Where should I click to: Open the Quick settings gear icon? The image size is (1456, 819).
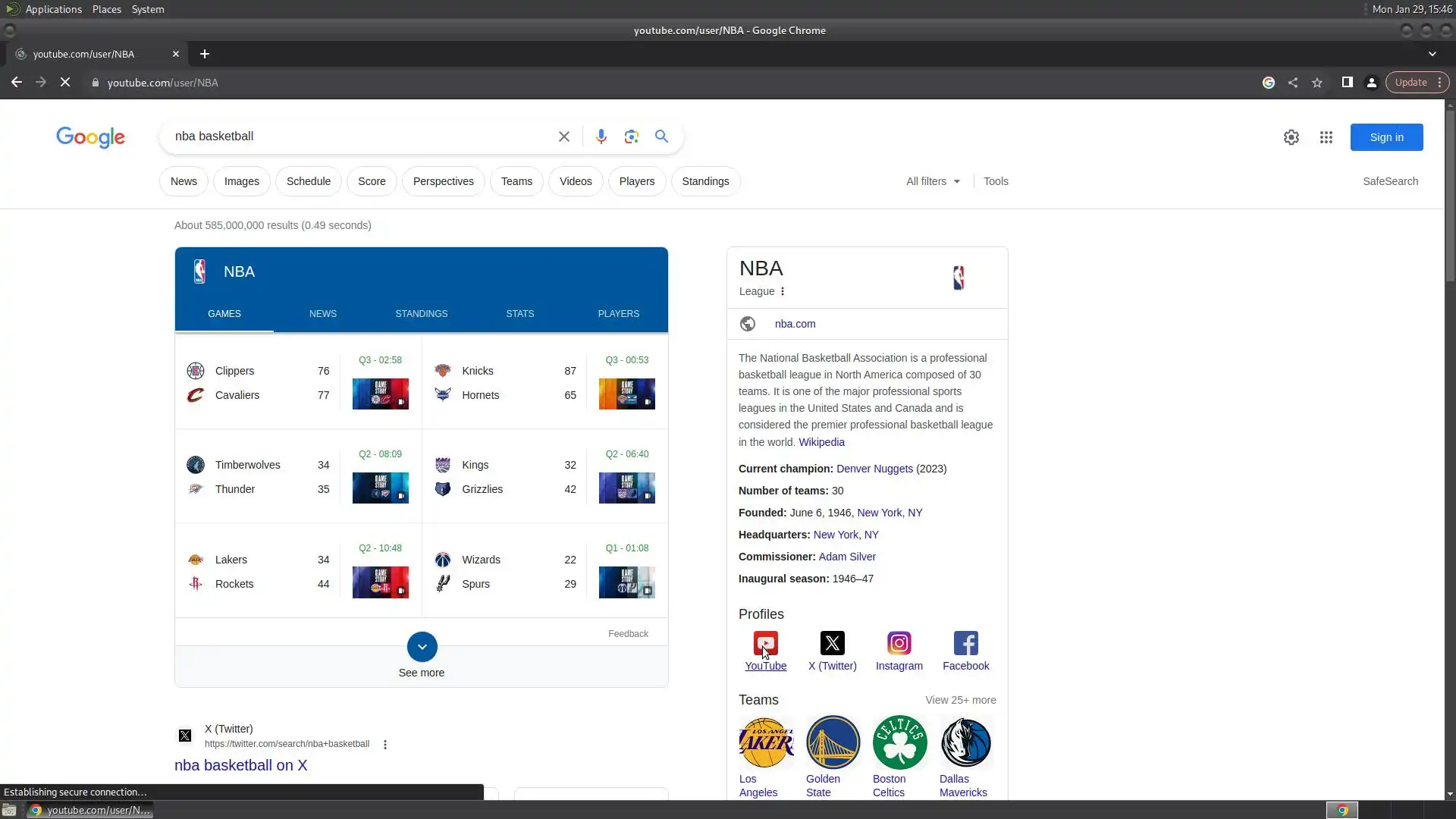coord(1291,137)
